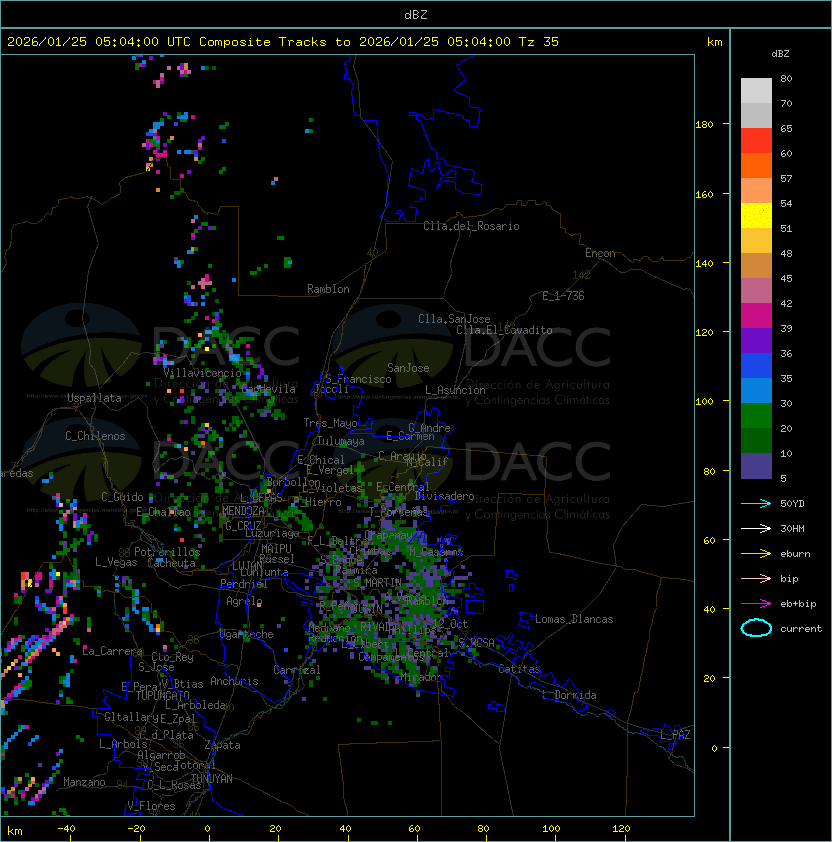This screenshot has width=832, height=842.
Task: Click the TUNUYAN label
Action: pos(212,779)
